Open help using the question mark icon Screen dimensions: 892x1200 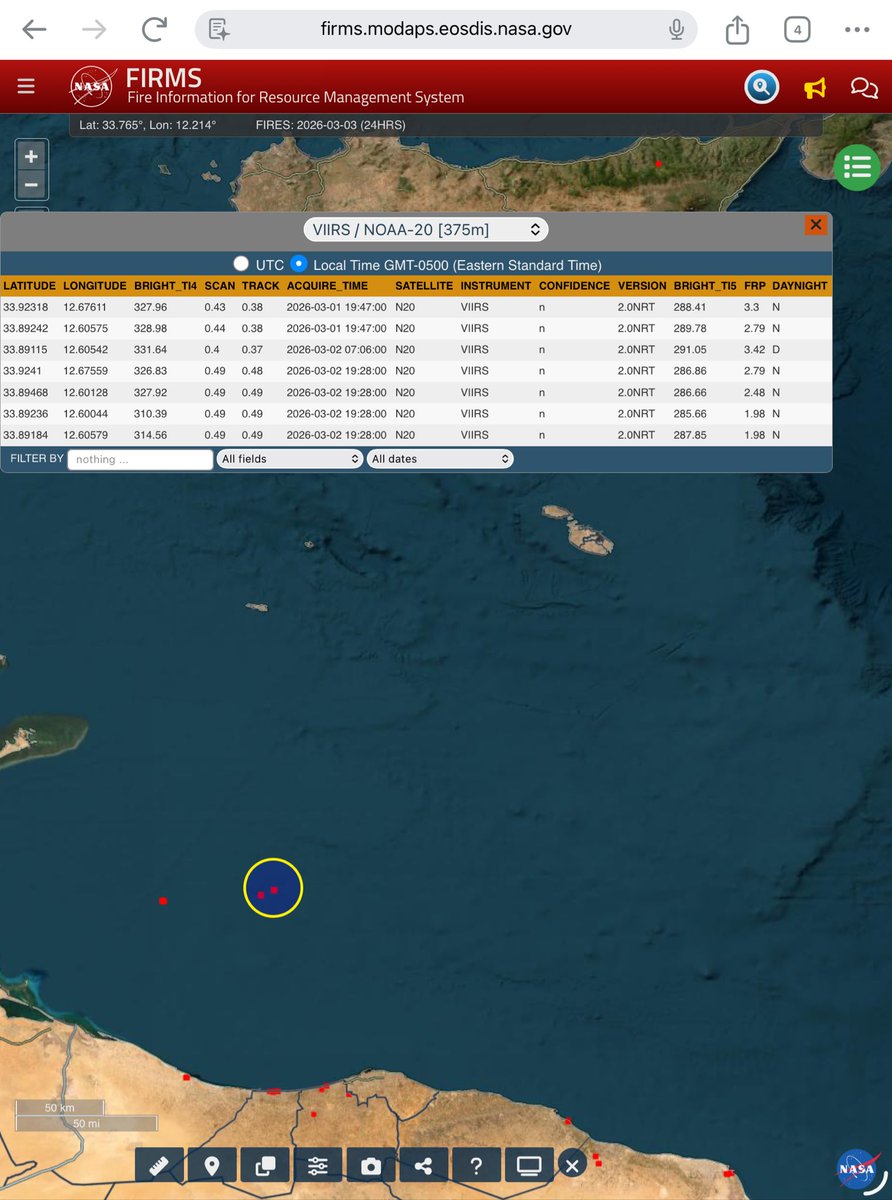pyautogui.click(x=476, y=1165)
